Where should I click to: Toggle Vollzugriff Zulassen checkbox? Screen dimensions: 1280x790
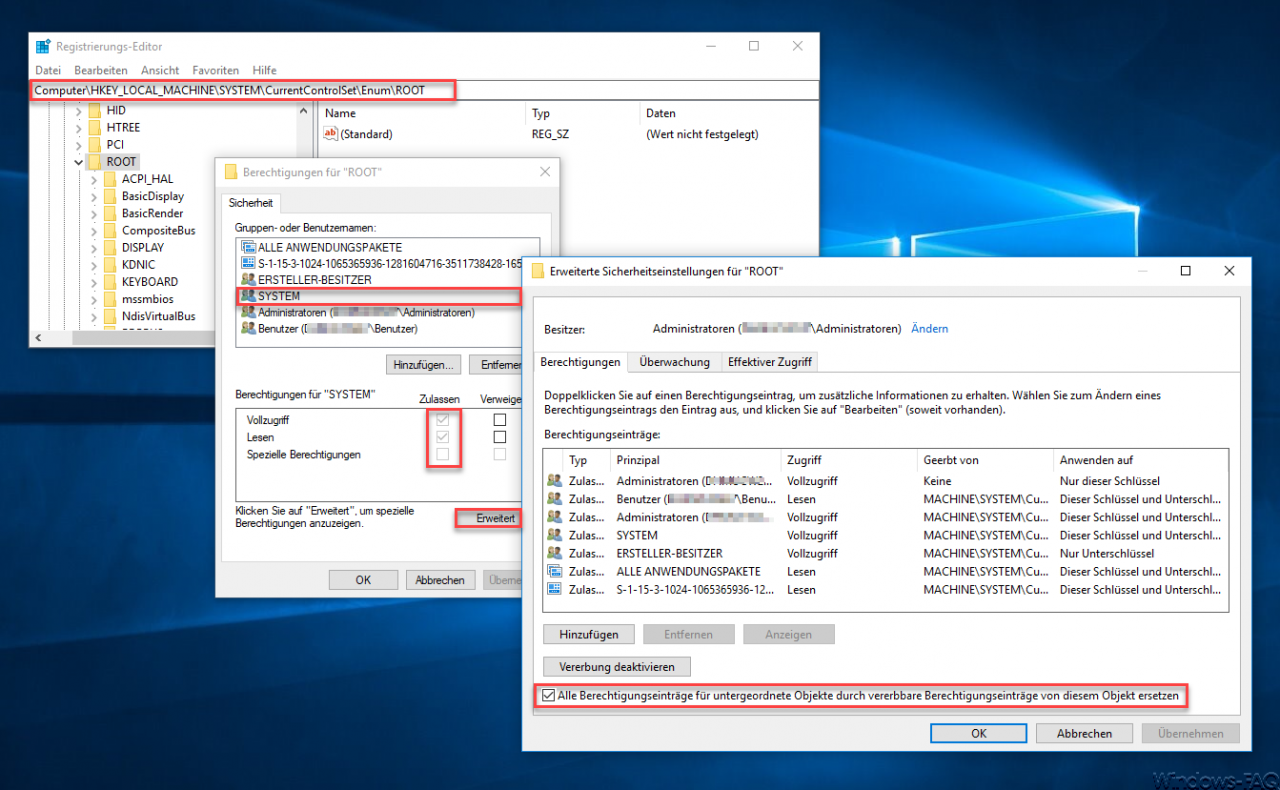(441, 420)
